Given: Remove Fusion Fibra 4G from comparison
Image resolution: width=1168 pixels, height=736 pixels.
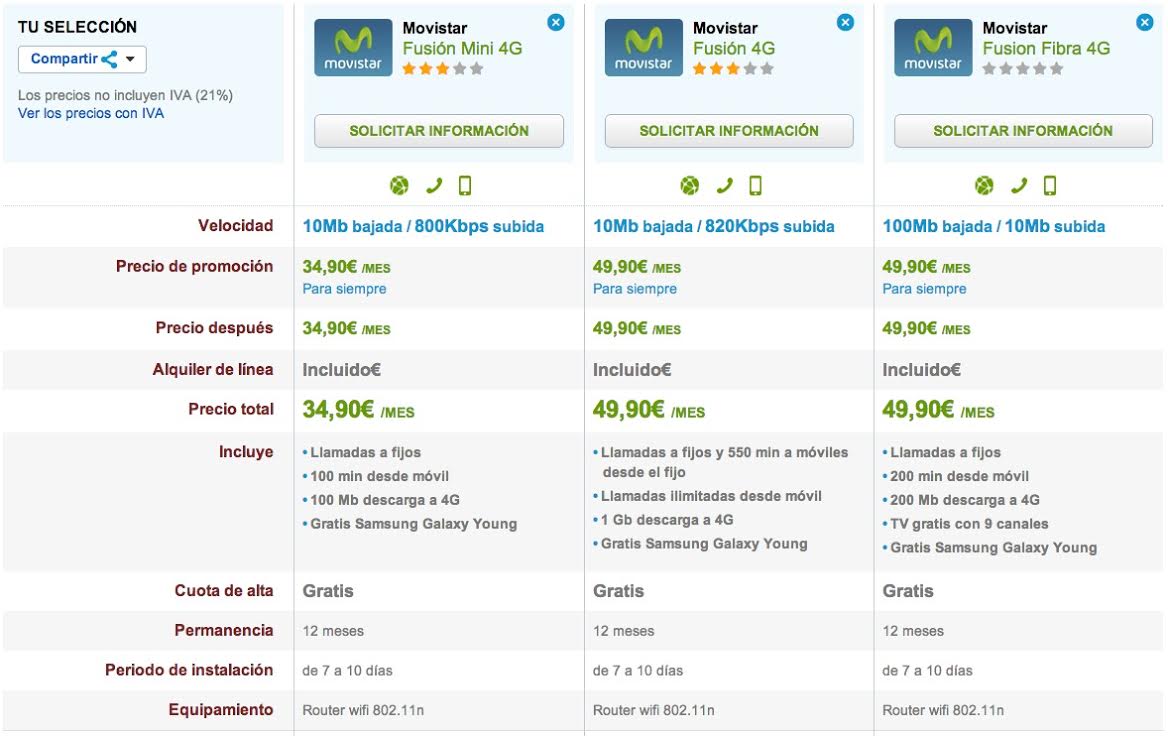Looking at the screenshot, I should [x=1145, y=22].
